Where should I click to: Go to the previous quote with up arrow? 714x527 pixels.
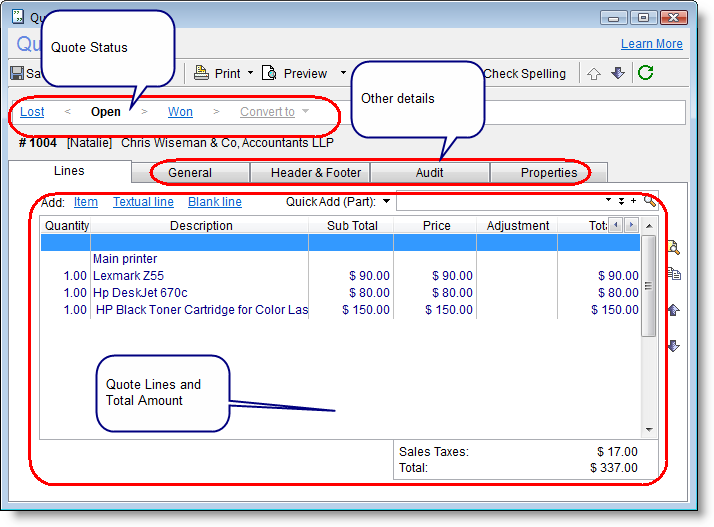coord(594,73)
